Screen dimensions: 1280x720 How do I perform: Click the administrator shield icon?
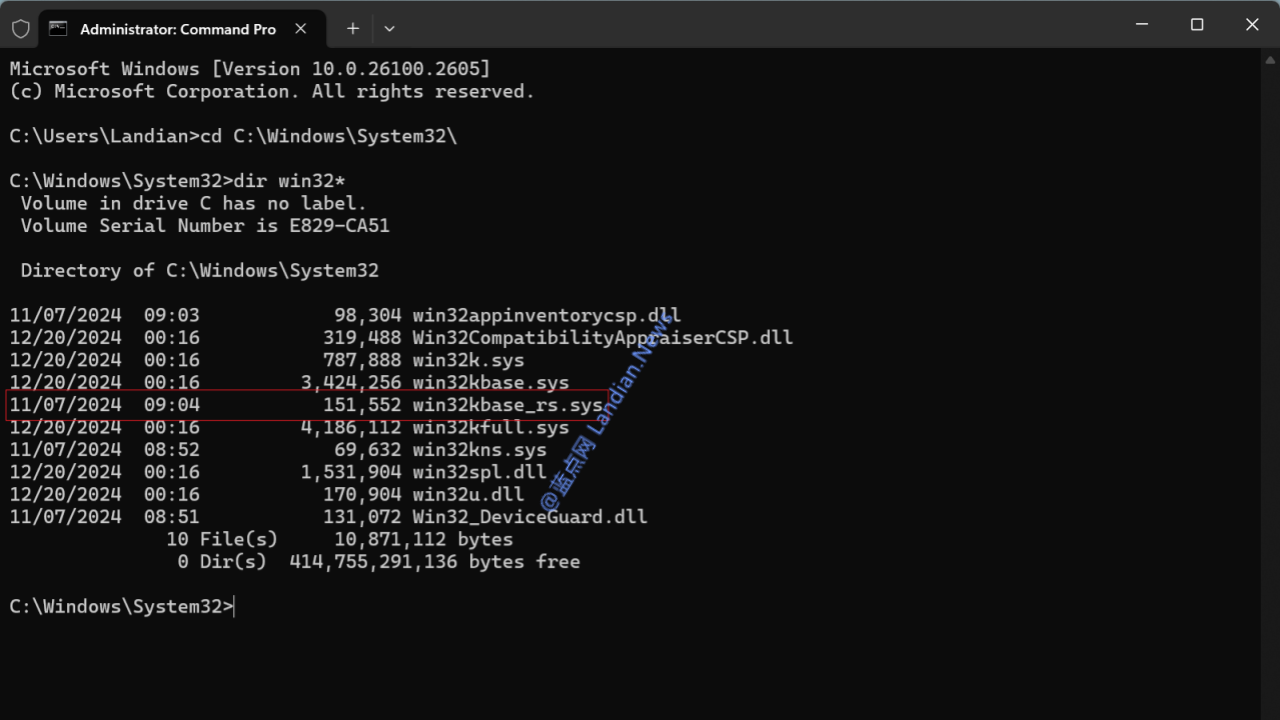point(21,29)
